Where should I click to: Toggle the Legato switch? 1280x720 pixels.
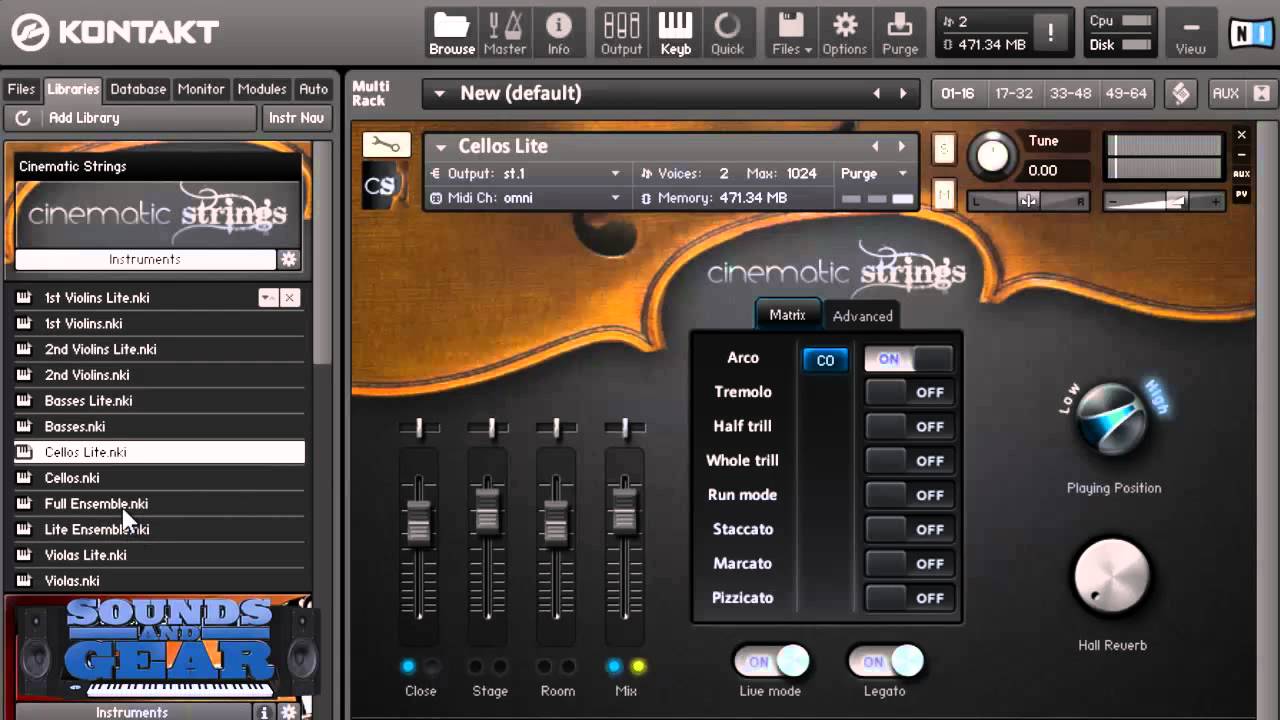coord(885,661)
